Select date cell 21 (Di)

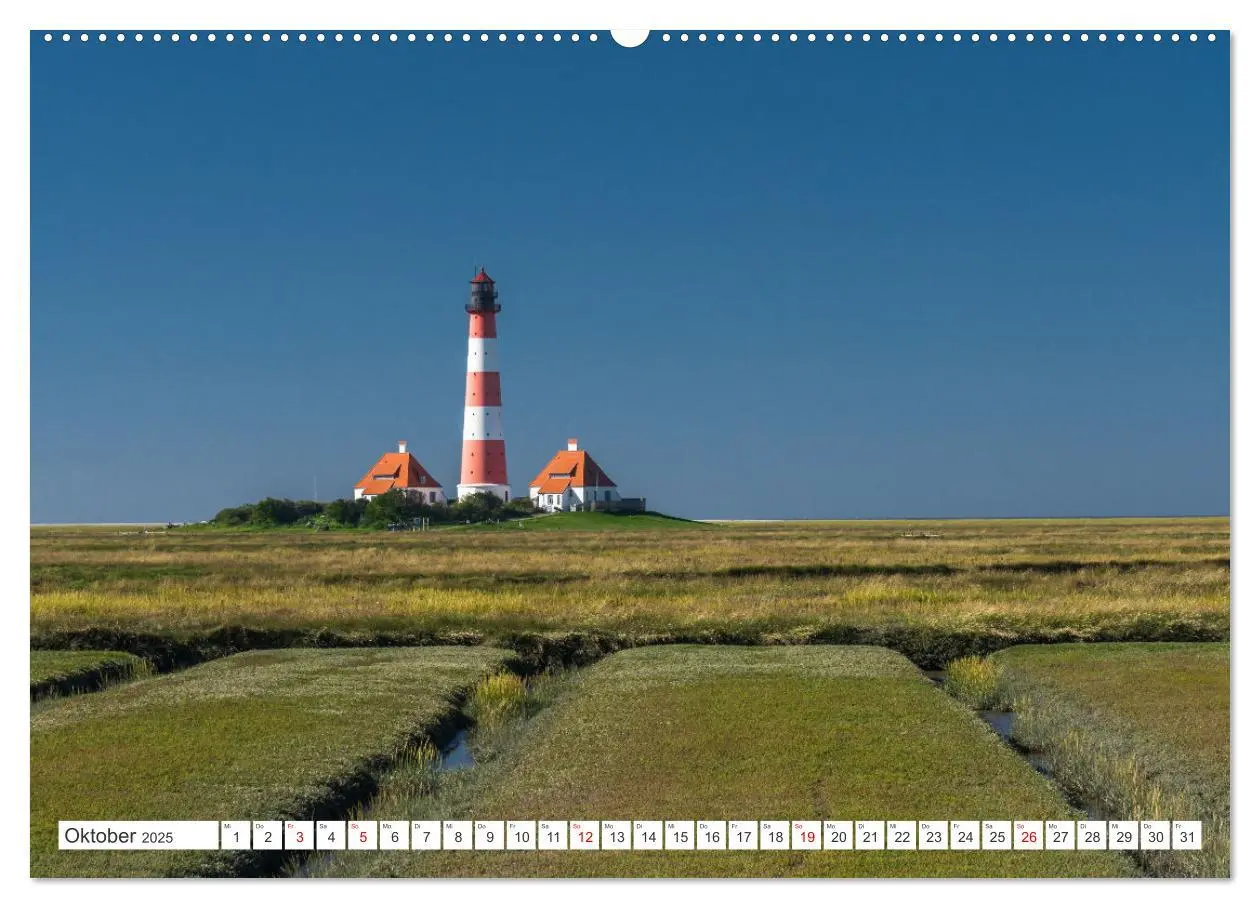[869, 836]
